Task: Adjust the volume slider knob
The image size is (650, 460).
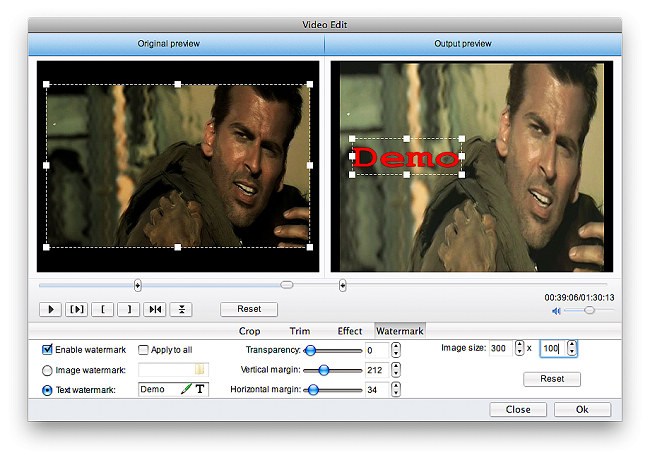Action: tap(589, 310)
